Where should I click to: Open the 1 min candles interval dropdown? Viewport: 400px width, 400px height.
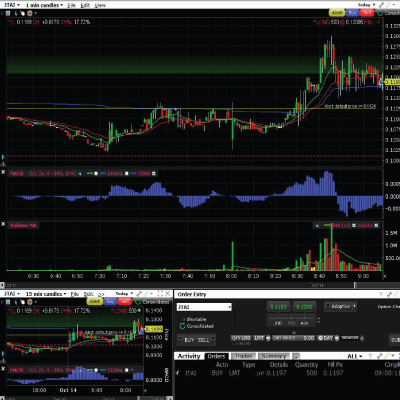(x=45, y=5)
